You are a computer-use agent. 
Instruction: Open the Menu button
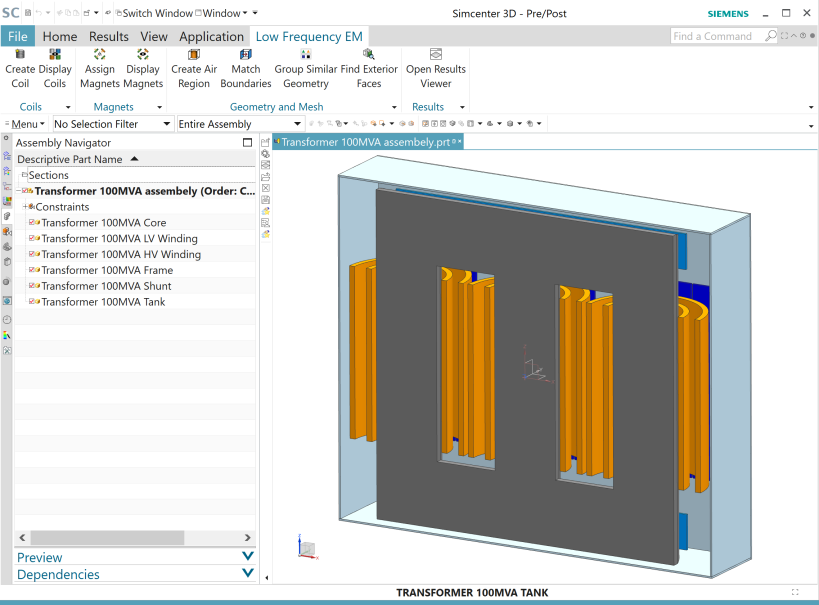tap(25, 124)
